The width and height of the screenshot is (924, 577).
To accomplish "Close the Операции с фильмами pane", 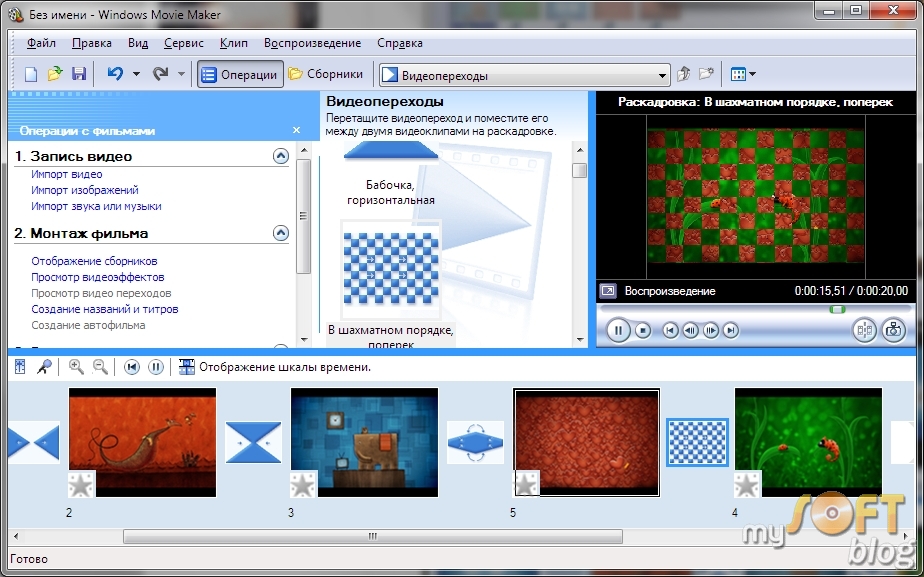I will [296, 130].
